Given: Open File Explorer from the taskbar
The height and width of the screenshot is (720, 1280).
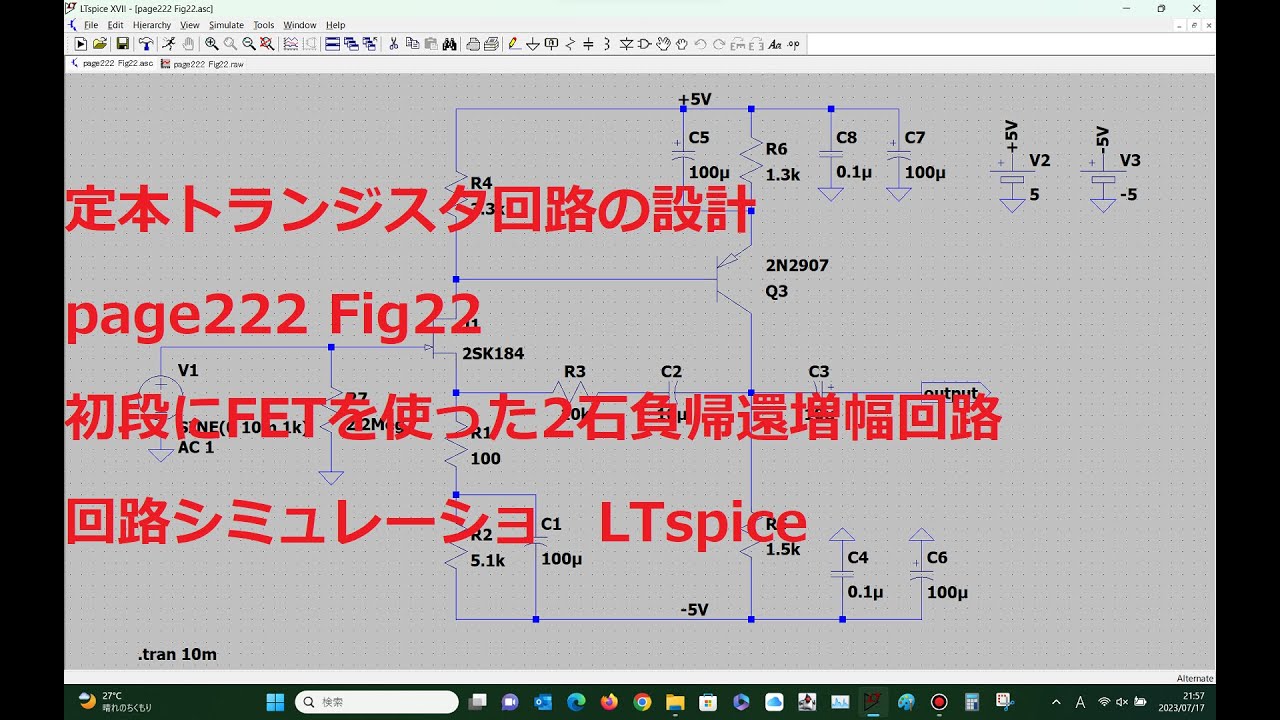Looking at the screenshot, I should [675, 702].
